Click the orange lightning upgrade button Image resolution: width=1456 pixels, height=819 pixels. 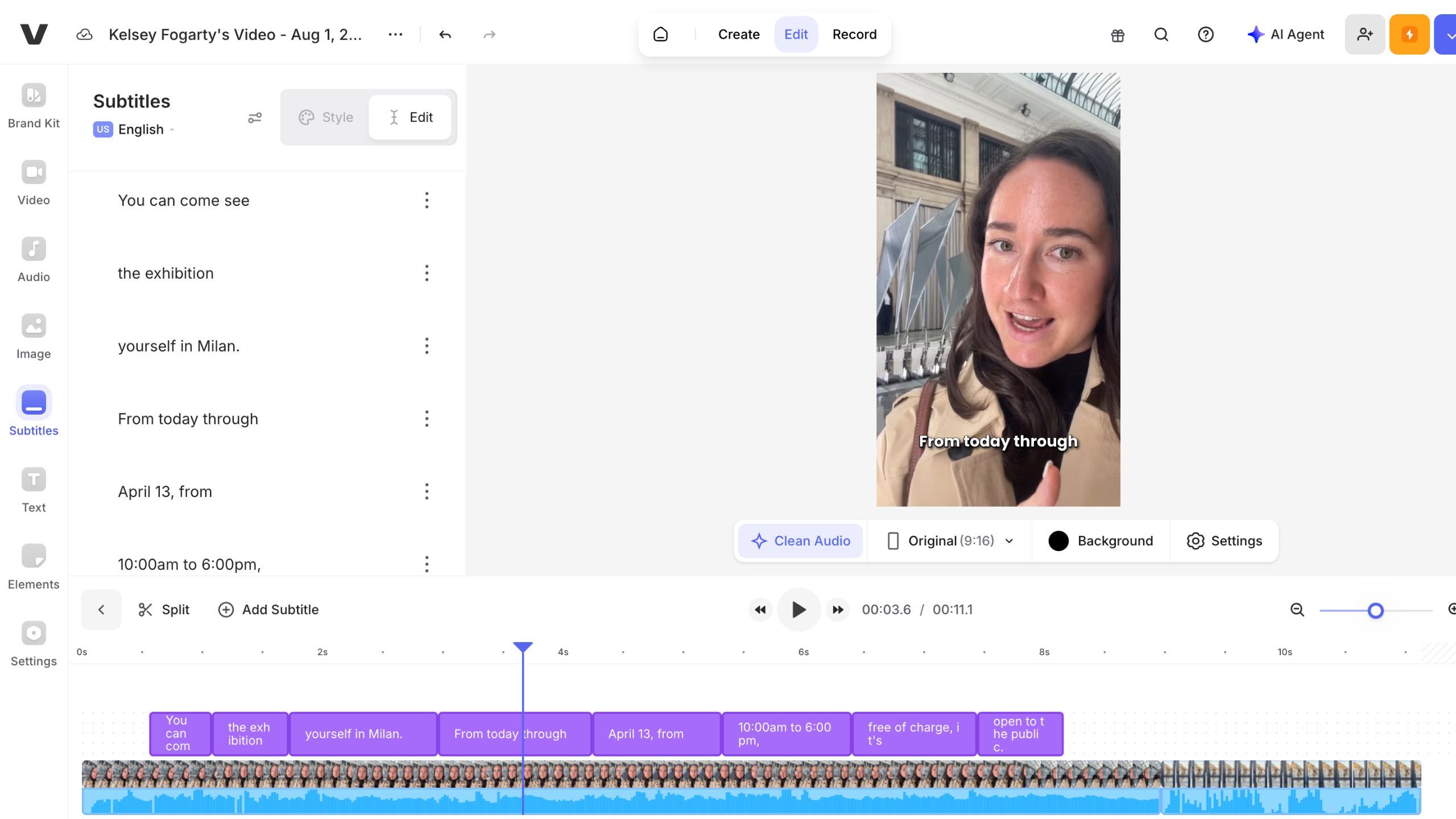1409,35
